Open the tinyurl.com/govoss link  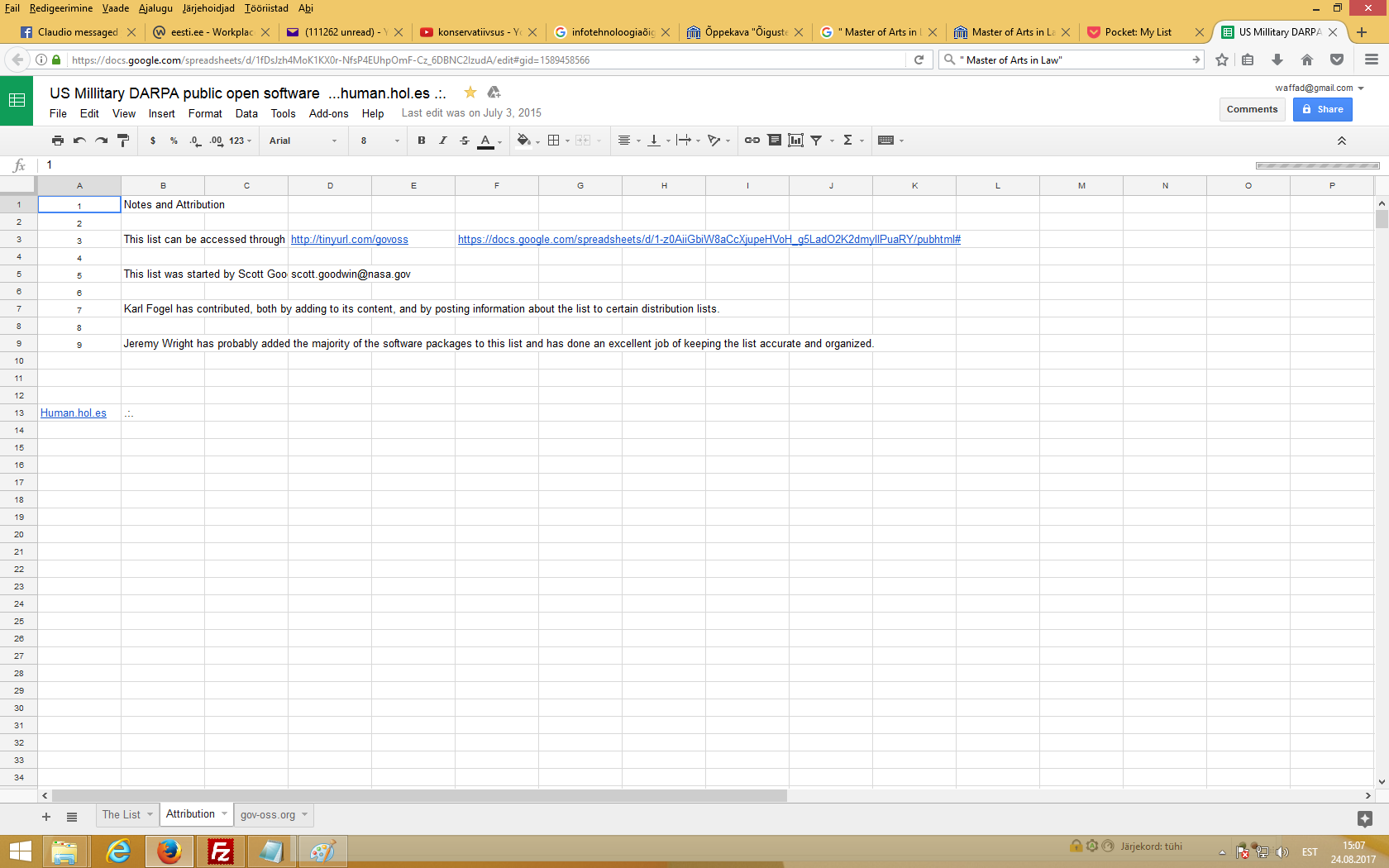tap(349, 240)
